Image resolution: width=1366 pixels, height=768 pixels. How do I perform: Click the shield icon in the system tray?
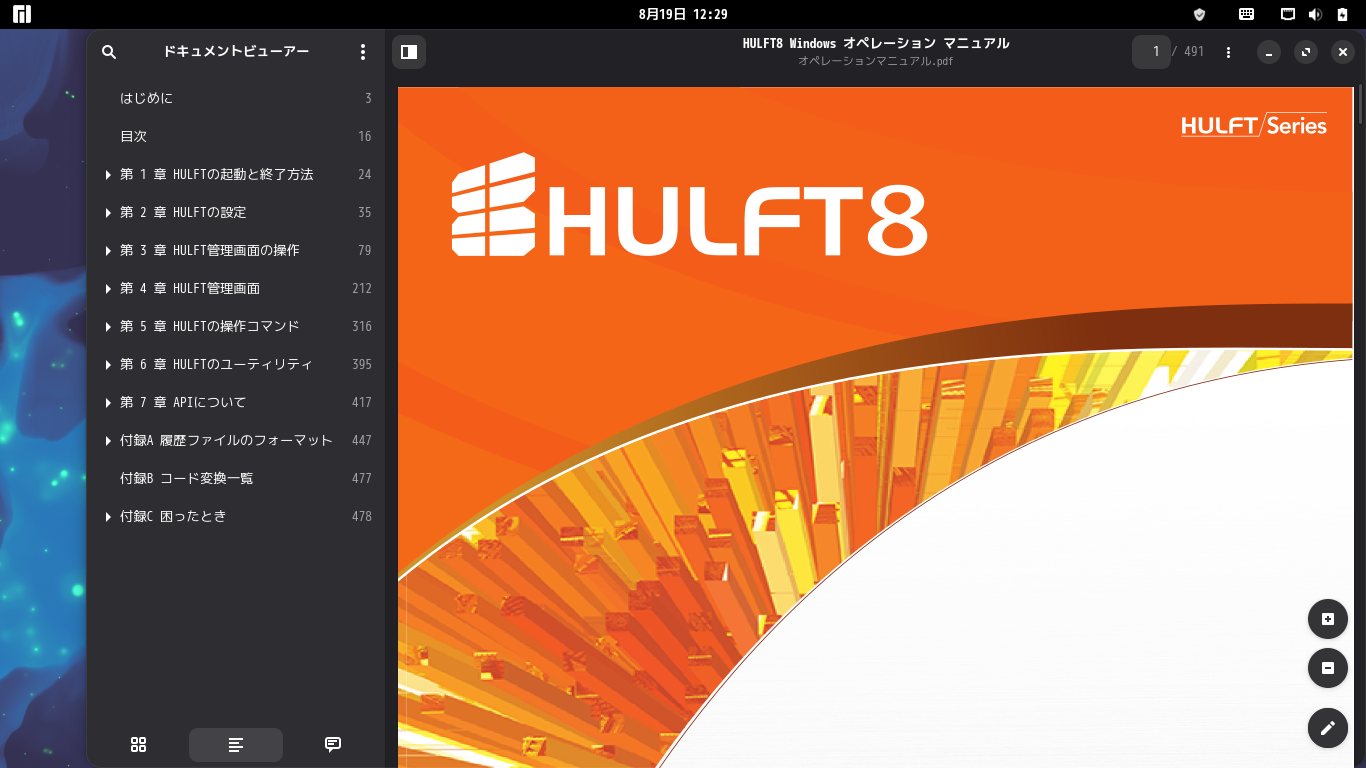click(x=1200, y=14)
